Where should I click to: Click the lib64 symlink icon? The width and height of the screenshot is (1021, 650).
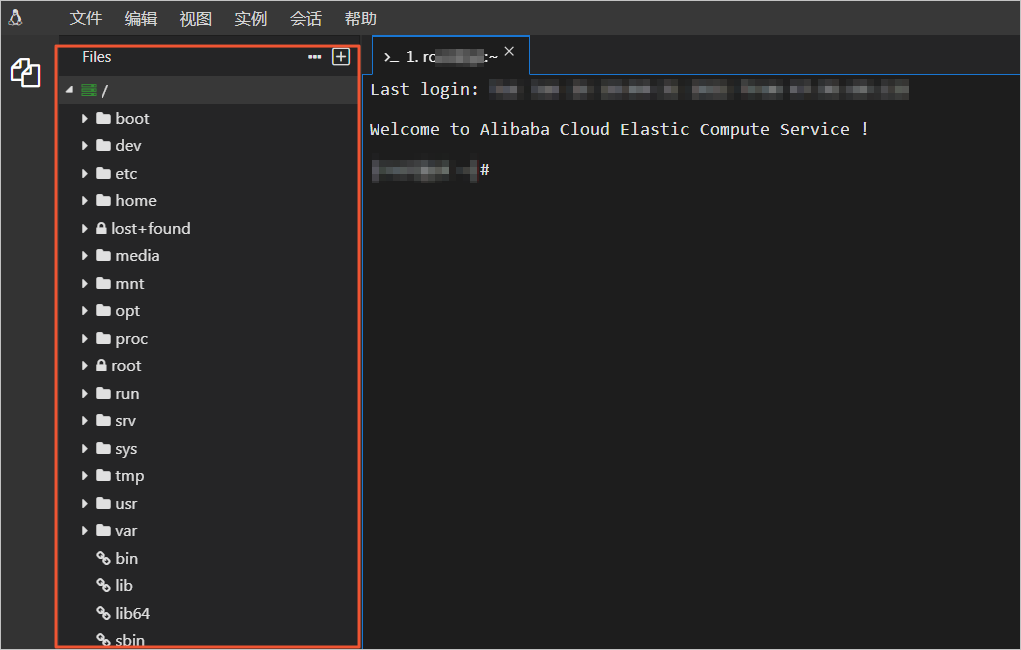(x=103, y=613)
